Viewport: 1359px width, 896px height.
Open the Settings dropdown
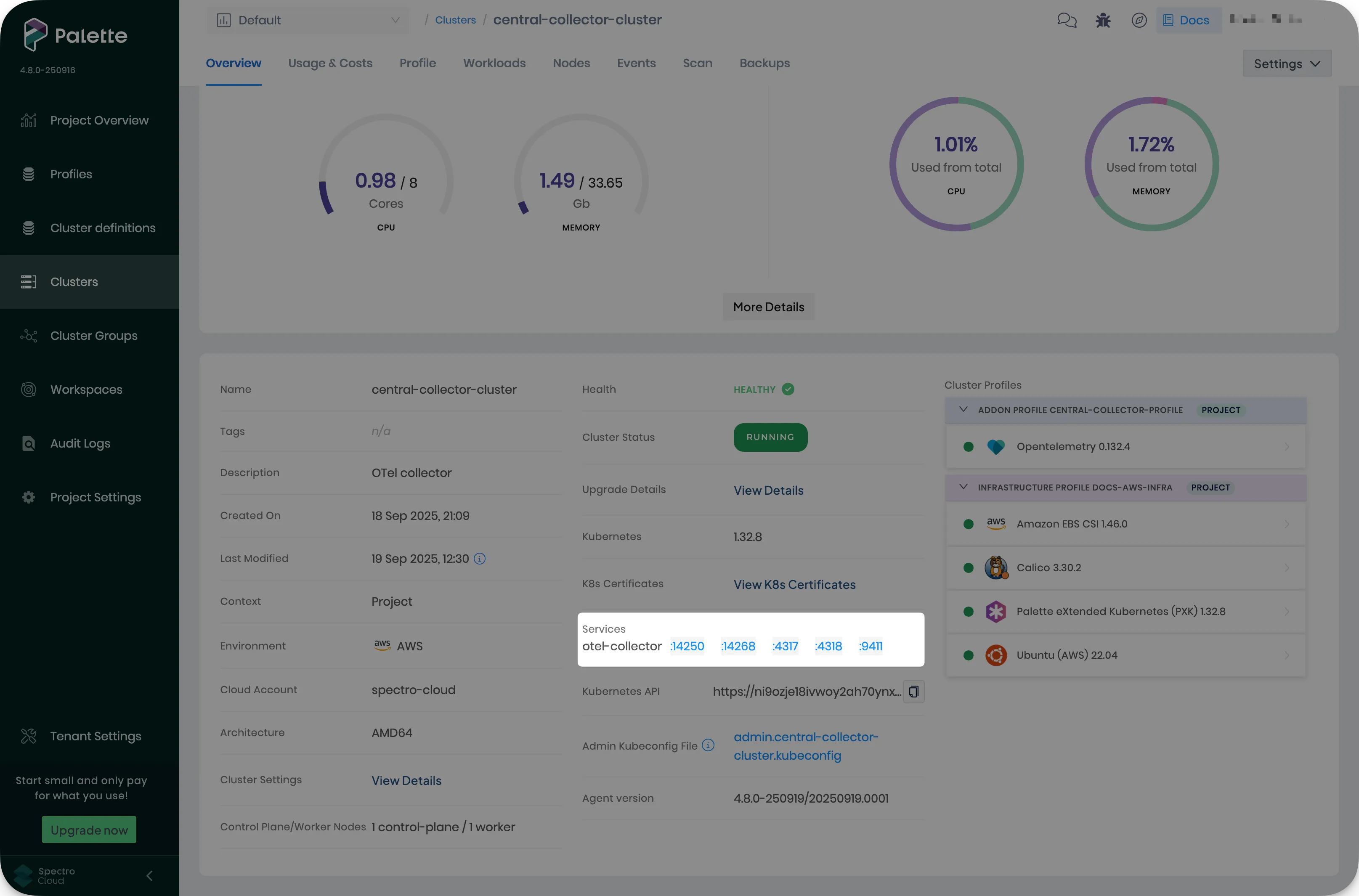point(1286,64)
